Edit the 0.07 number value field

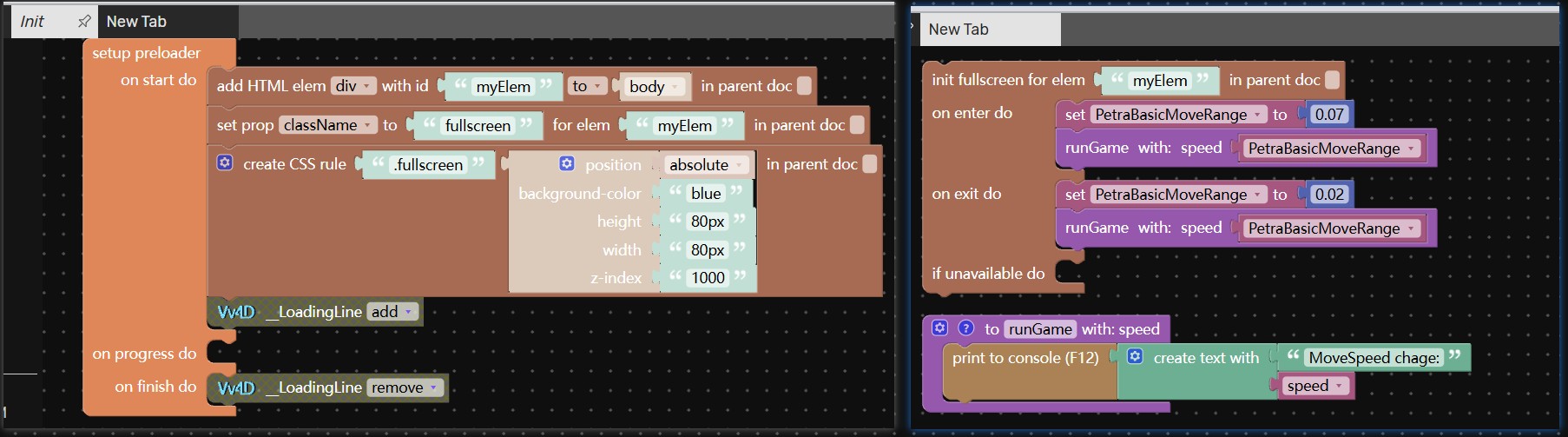pyautogui.click(x=1328, y=115)
